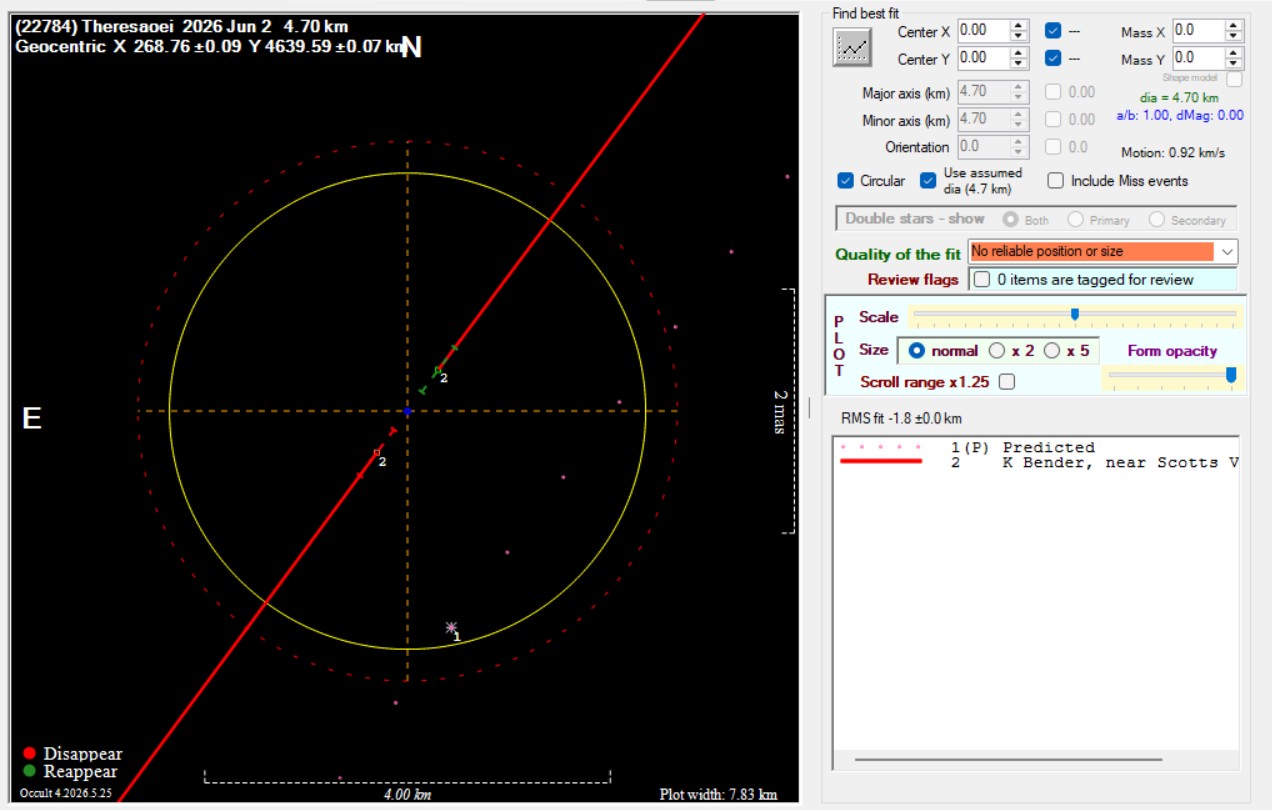Increase Mass X with up arrow

(x=1235, y=26)
